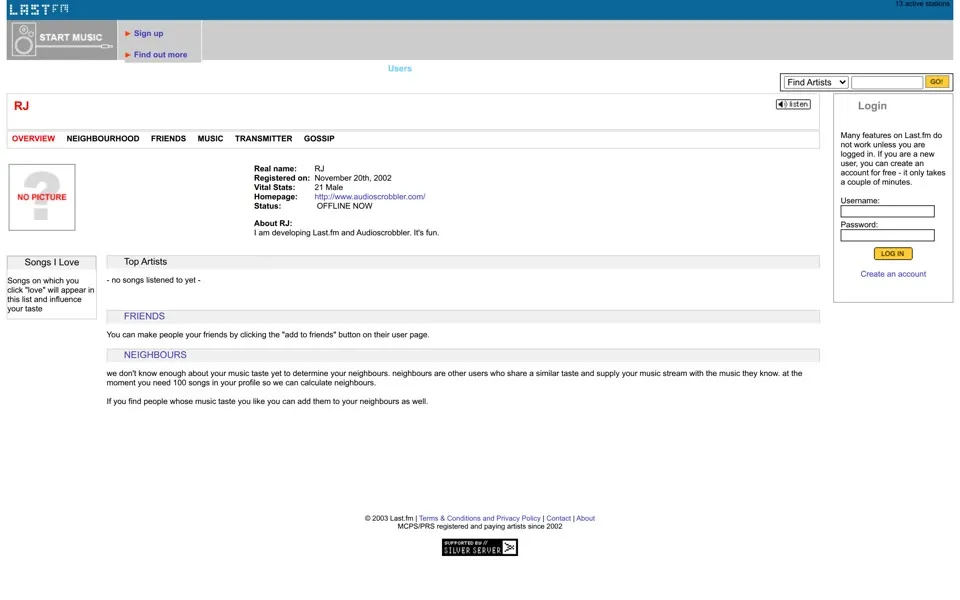The width and height of the screenshot is (960, 600).
Task: Open Terms & Conditions and Privacy Policy
Action: [x=479, y=518]
